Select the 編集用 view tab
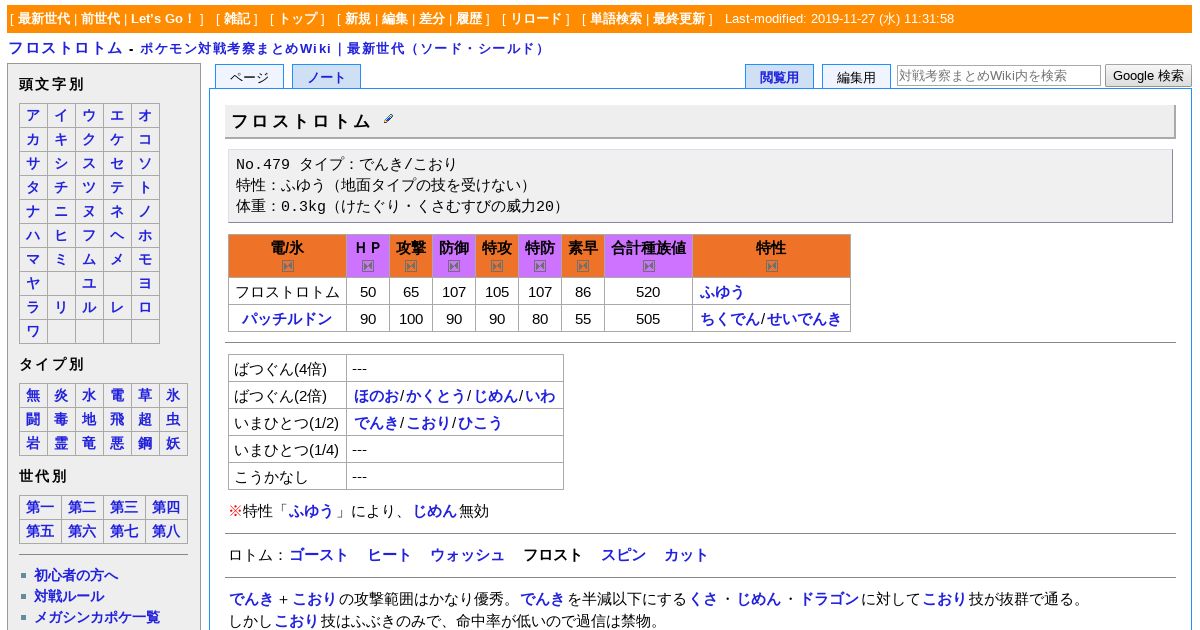The height and width of the screenshot is (630, 1200). (856, 77)
